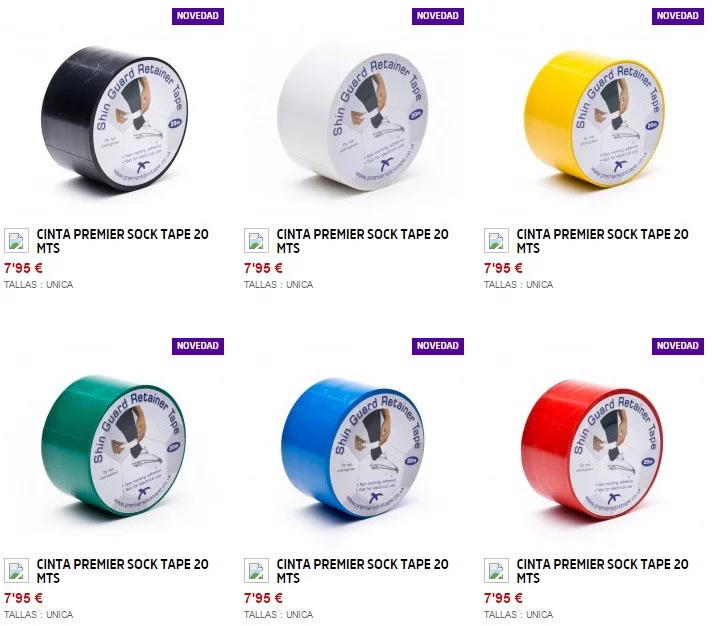The height and width of the screenshot is (626, 712).
Task: Open the title link for the blue tape
Action: [x=362, y=571]
